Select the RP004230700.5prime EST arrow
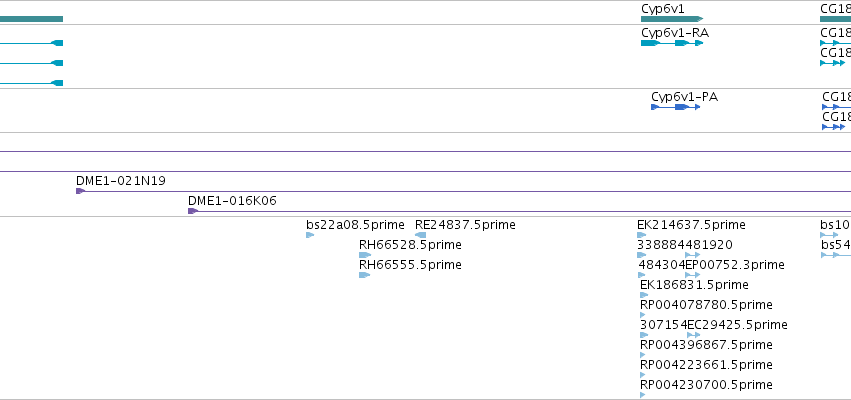This screenshot has width=851, height=400. (x=643, y=395)
